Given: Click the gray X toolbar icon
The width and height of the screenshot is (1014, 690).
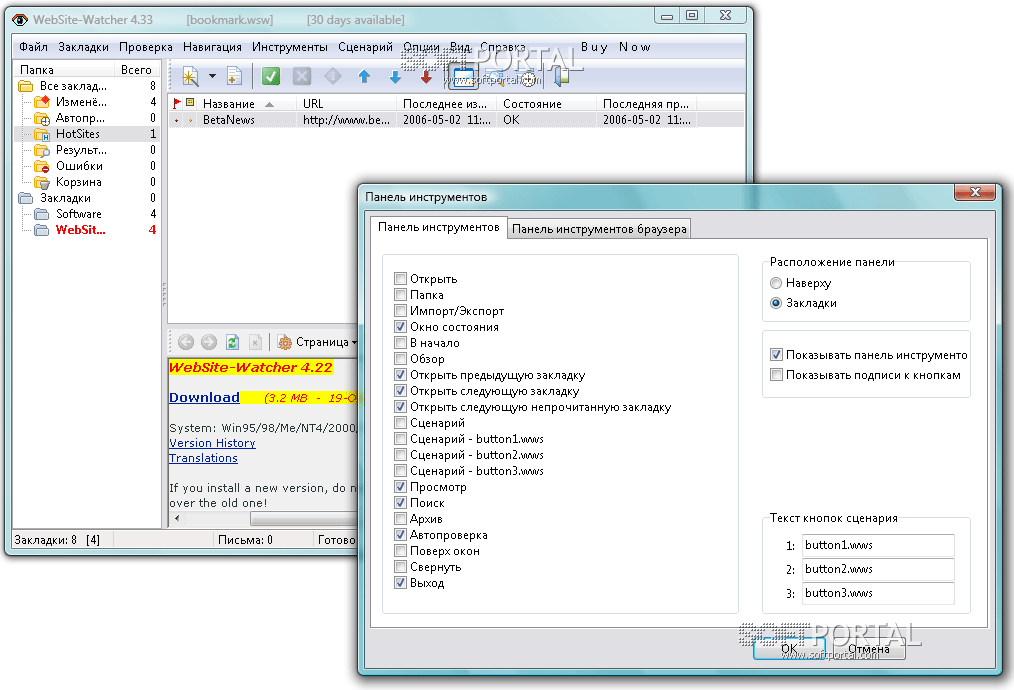Looking at the screenshot, I should 302,76.
